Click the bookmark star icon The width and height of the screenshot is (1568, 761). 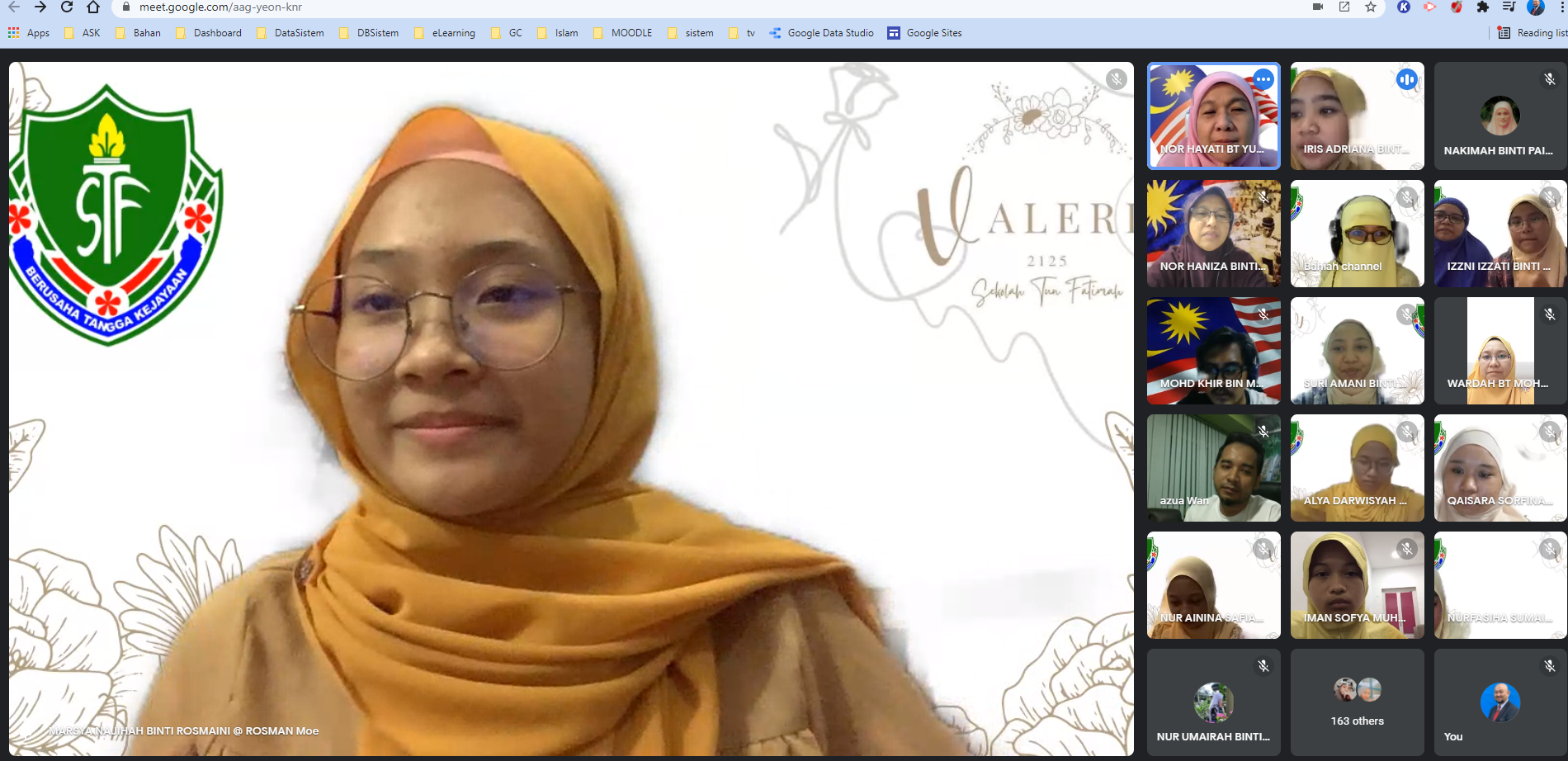point(1371,7)
